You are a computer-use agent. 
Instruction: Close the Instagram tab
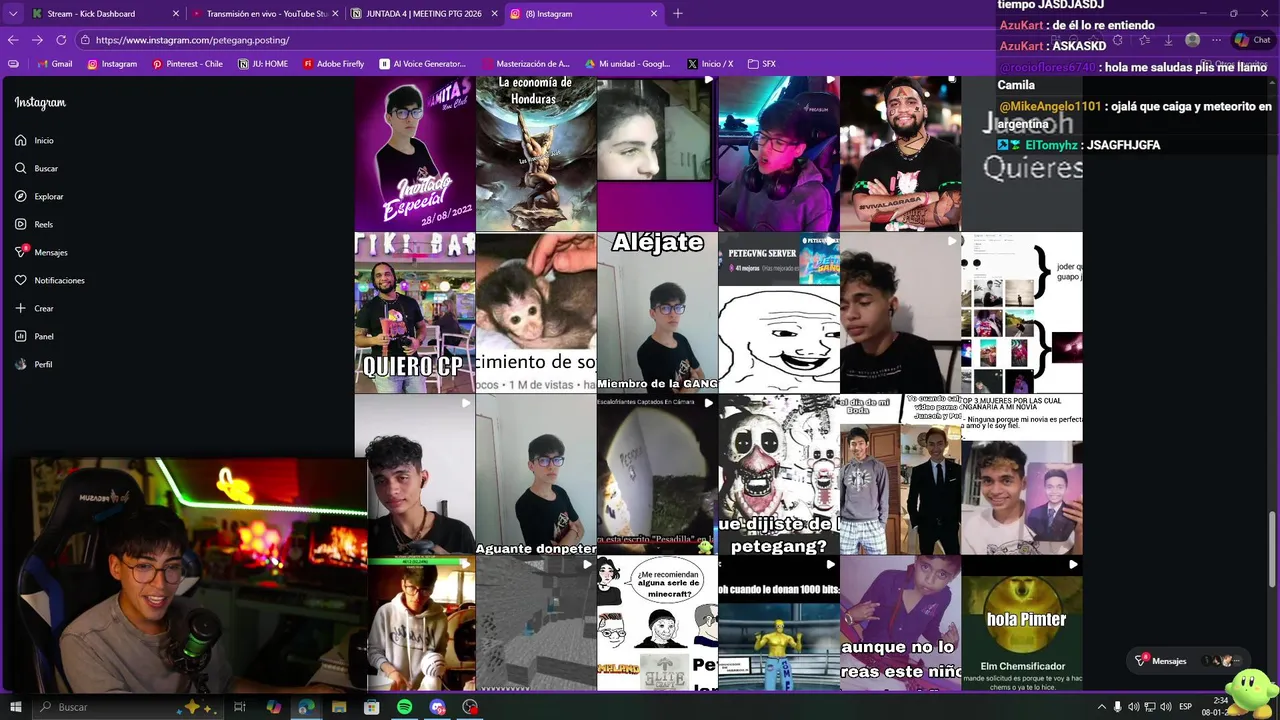[x=655, y=14]
